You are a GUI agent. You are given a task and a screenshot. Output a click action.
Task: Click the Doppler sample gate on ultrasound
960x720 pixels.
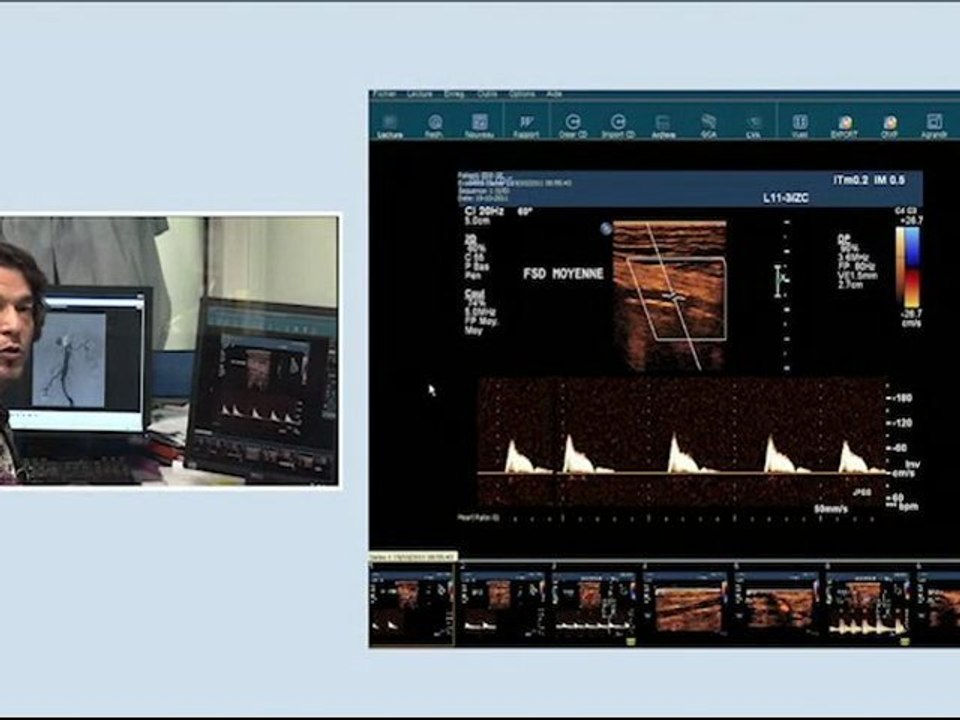coord(674,297)
